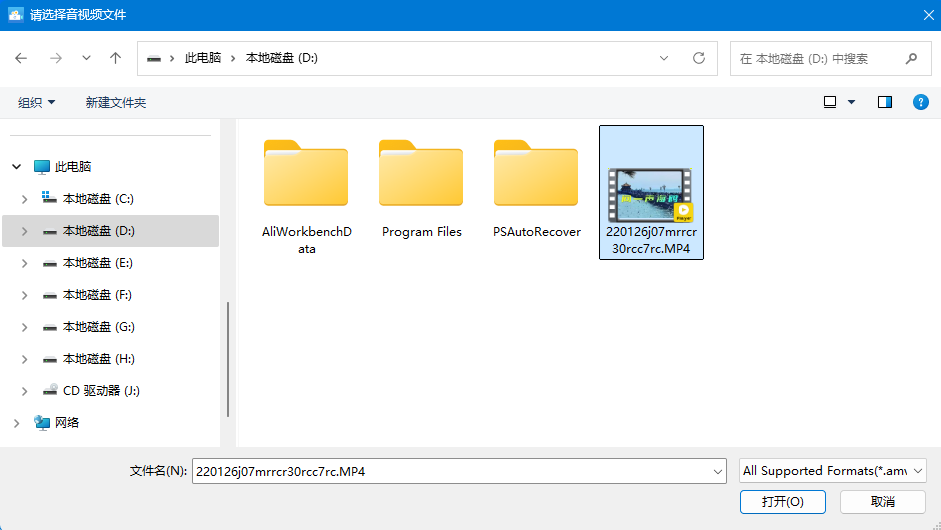Open the help question mark icon
This screenshot has width=941, height=530.
point(921,102)
